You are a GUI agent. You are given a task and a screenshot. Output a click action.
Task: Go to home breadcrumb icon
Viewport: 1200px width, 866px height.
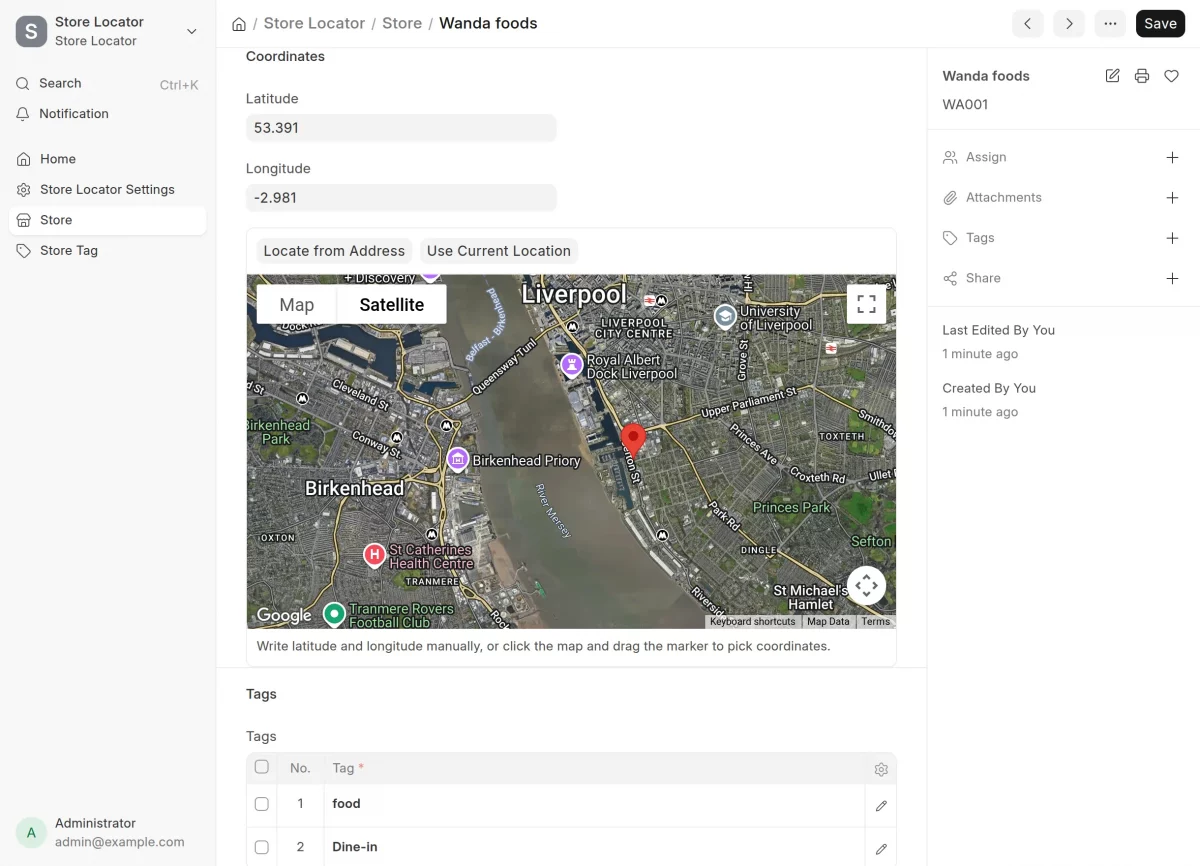pyautogui.click(x=239, y=24)
